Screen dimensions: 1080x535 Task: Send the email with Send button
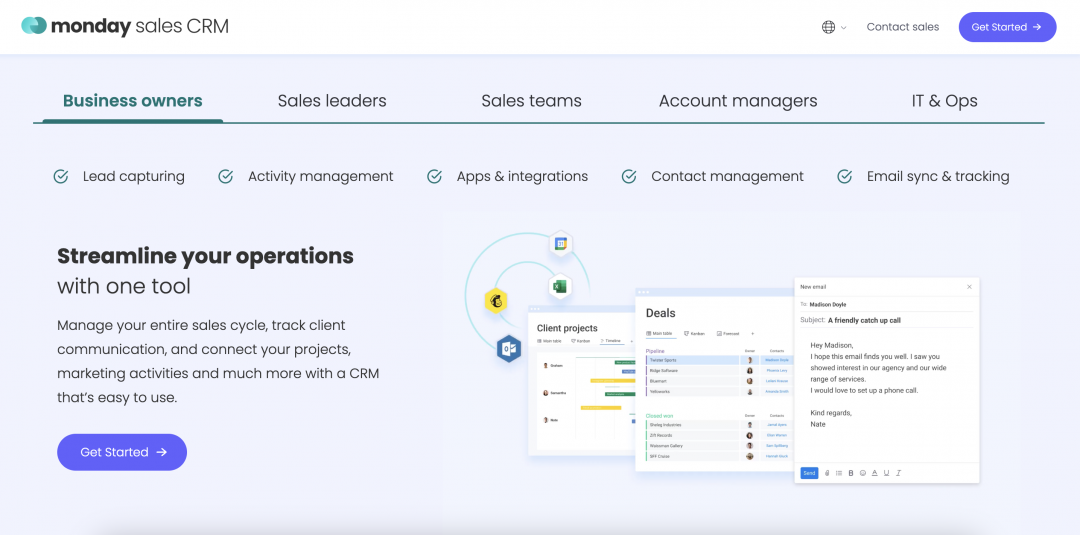tap(809, 473)
